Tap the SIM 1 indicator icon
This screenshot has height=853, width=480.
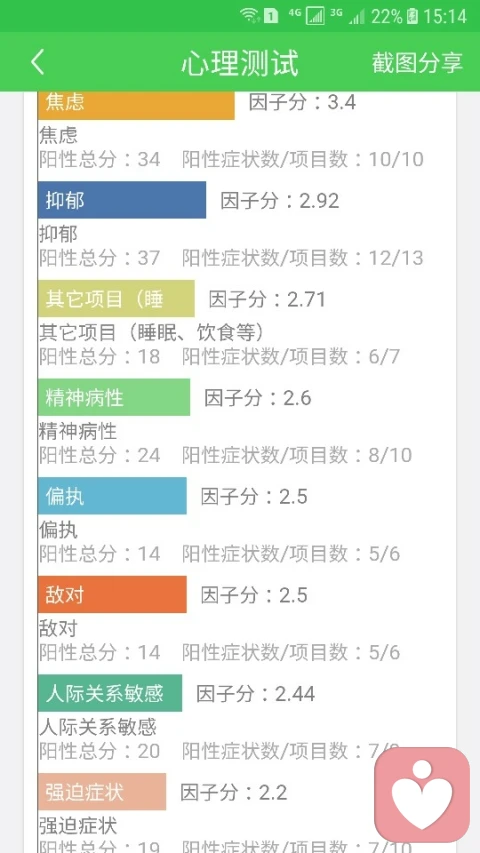pyautogui.click(x=271, y=16)
